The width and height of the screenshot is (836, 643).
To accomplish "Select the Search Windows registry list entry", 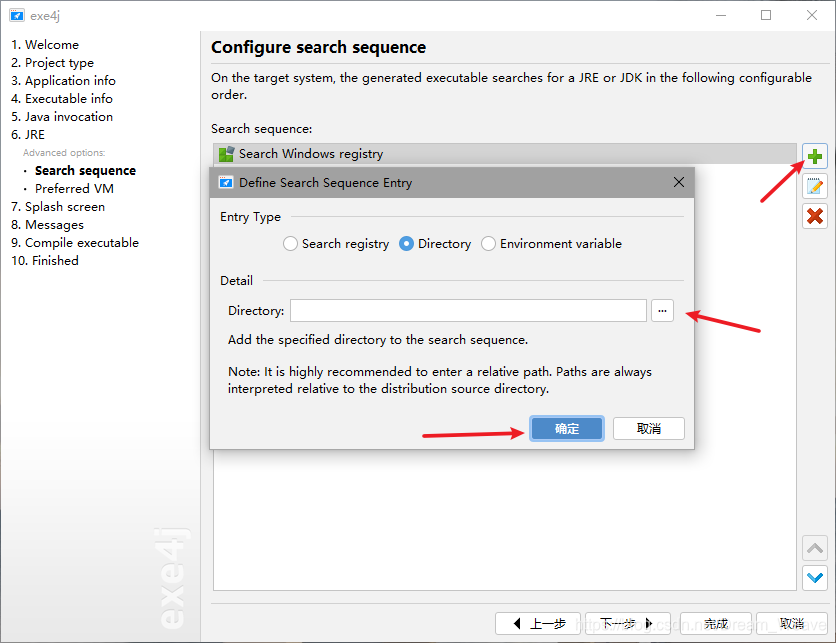I will 310,154.
